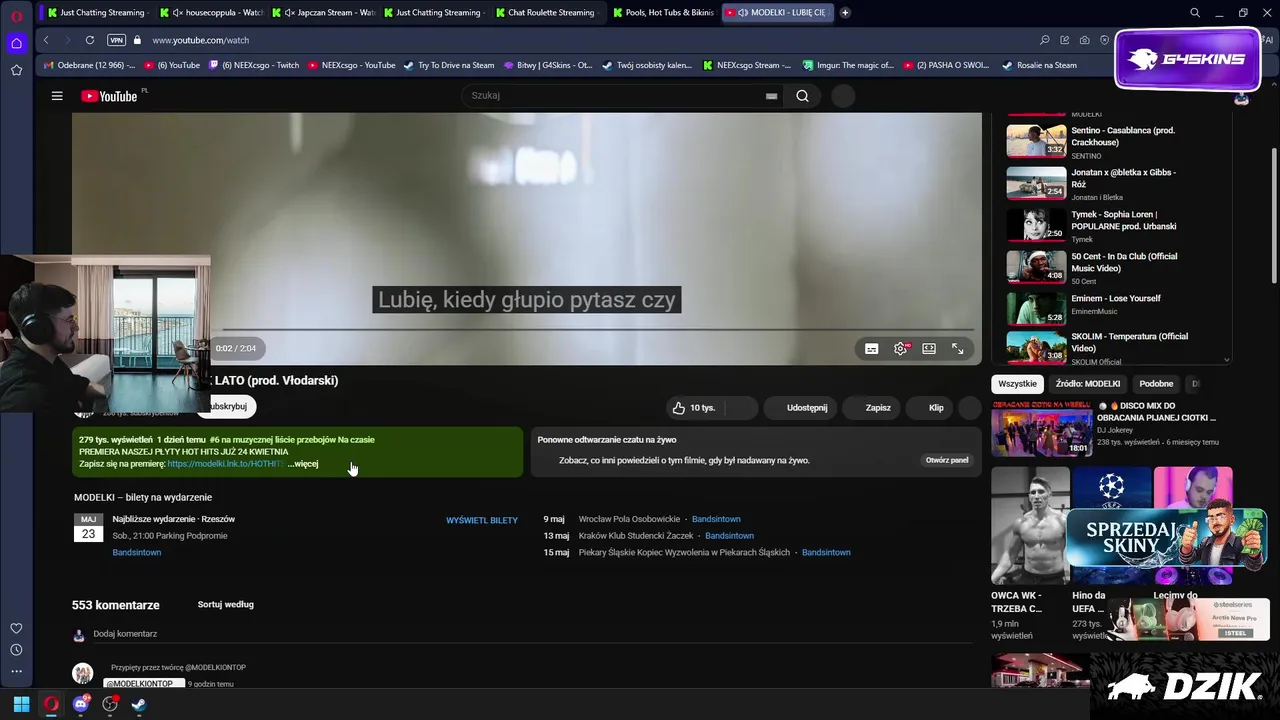Open Steam from the taskbar
This screenshot has height=720, width=1280.
pos(139,704)
